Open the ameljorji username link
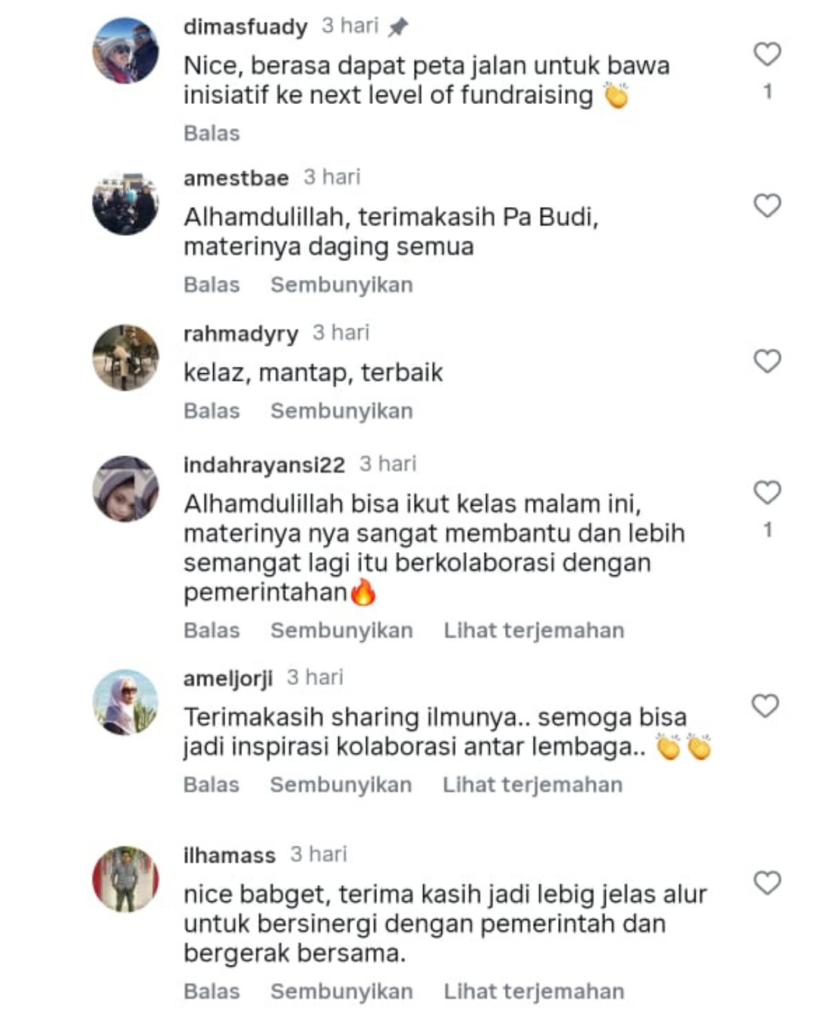This screenshot has height=1024, width=819. (x=228, y=679)
